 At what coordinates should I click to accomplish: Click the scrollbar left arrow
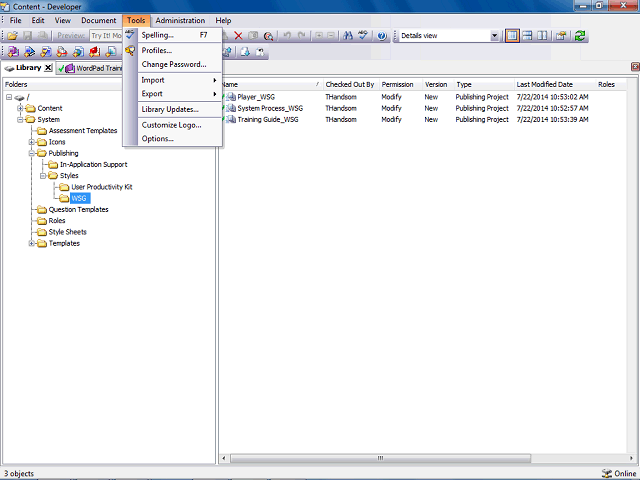tap(224, 458)
